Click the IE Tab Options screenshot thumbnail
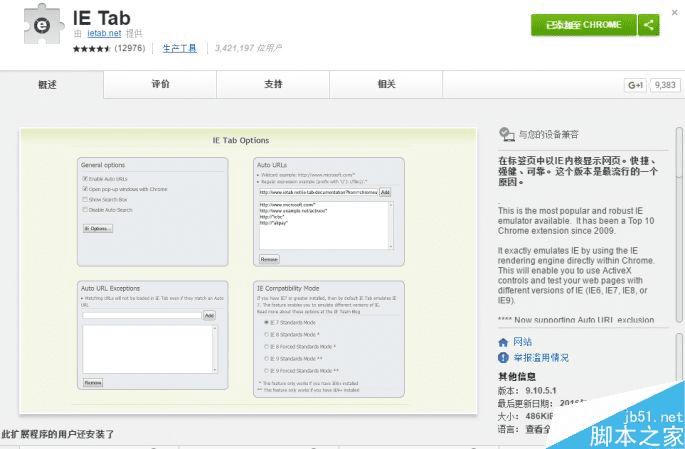 click(x=248, y=271)
